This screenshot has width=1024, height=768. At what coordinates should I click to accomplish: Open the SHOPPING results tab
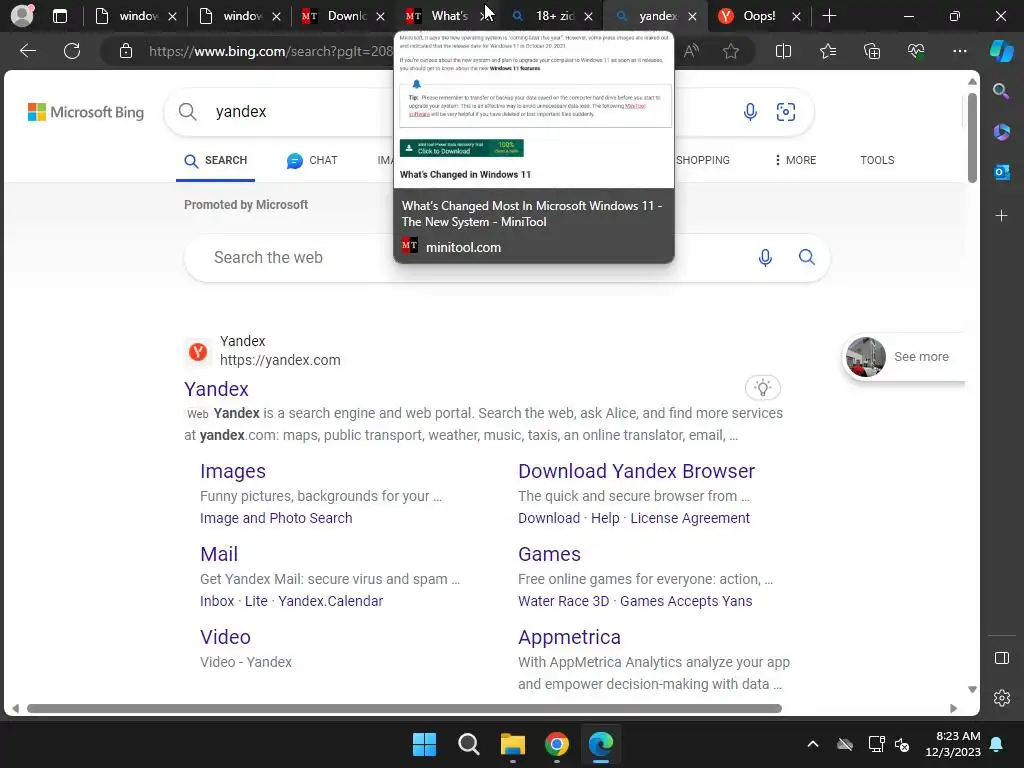tap(703, 160)
